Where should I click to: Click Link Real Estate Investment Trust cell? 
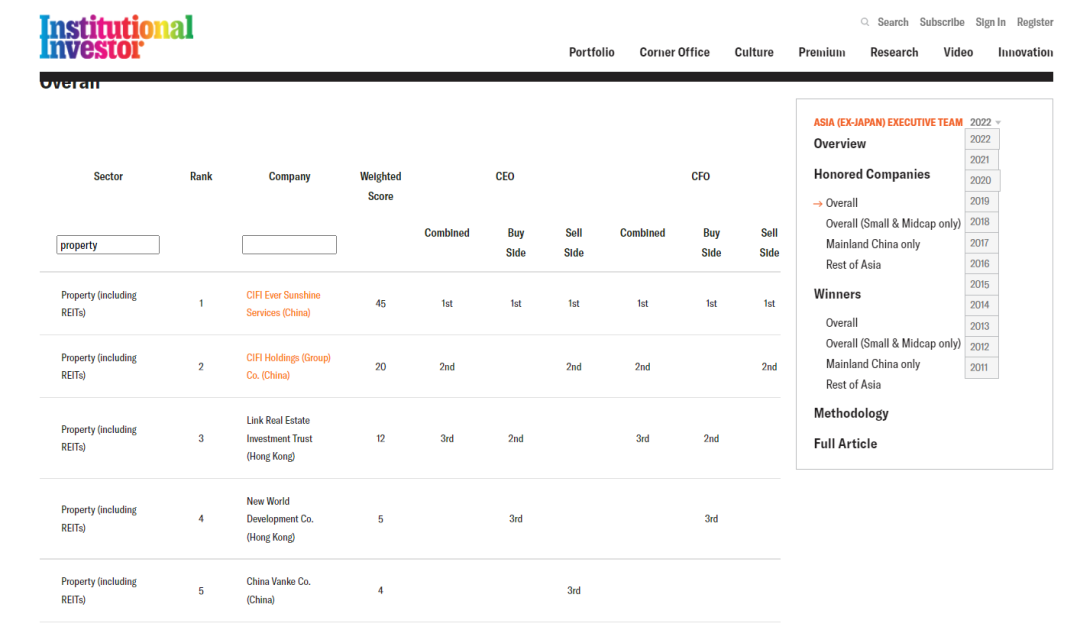pyautogui.click(x=280, y=438)
